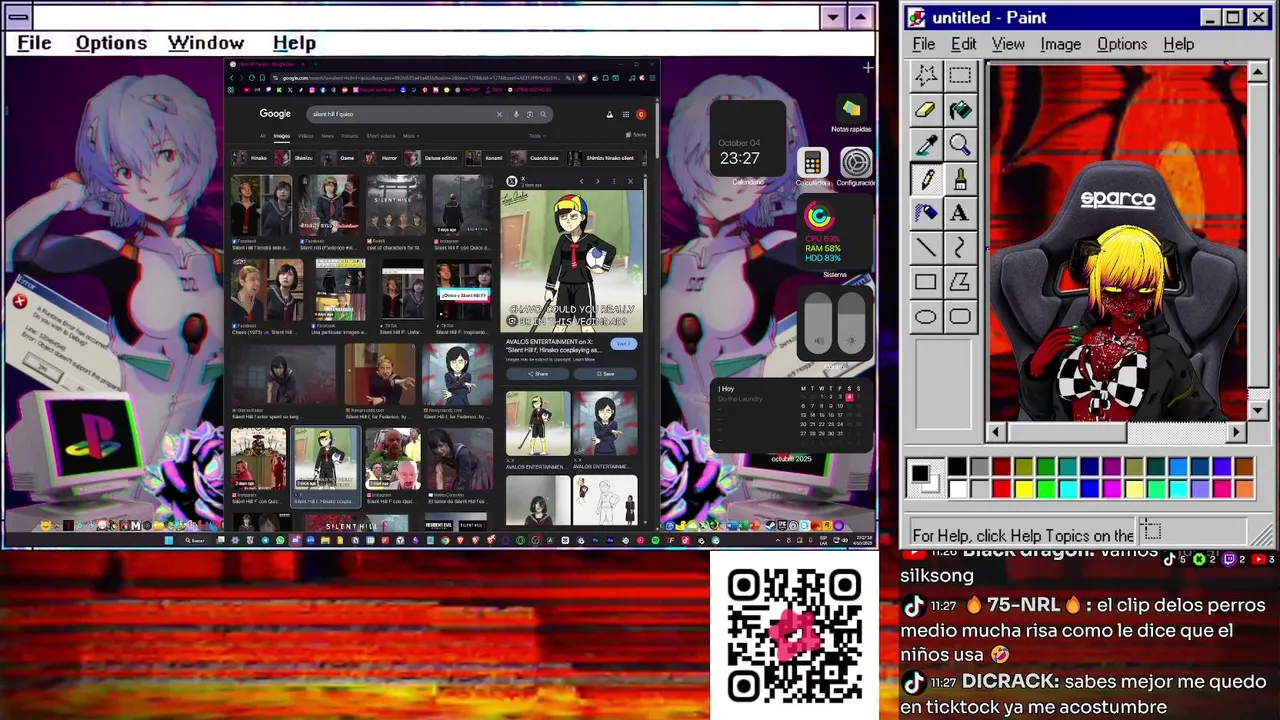Filter results with the Horror chip
Image resolution: width=1280 pixels, height=720 pixels.
click(x=382, y=158)
